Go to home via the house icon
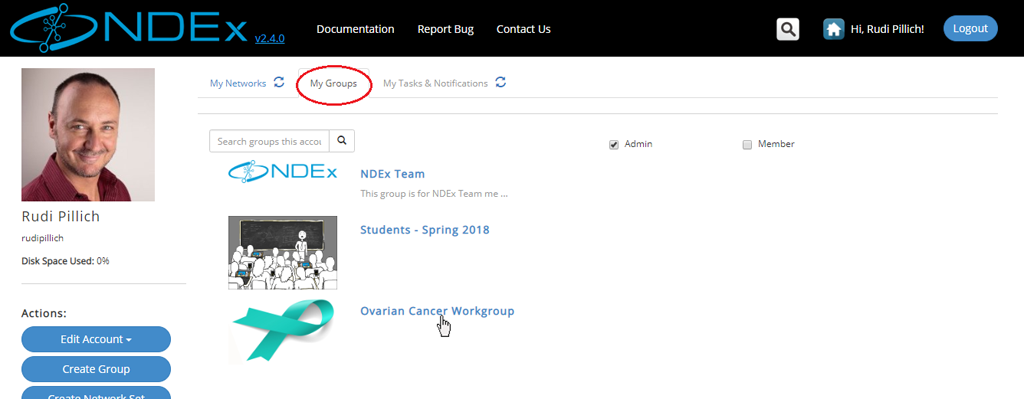Image resolution: width=1024 pixels, height=399 pixels. (x=833, y=29)
